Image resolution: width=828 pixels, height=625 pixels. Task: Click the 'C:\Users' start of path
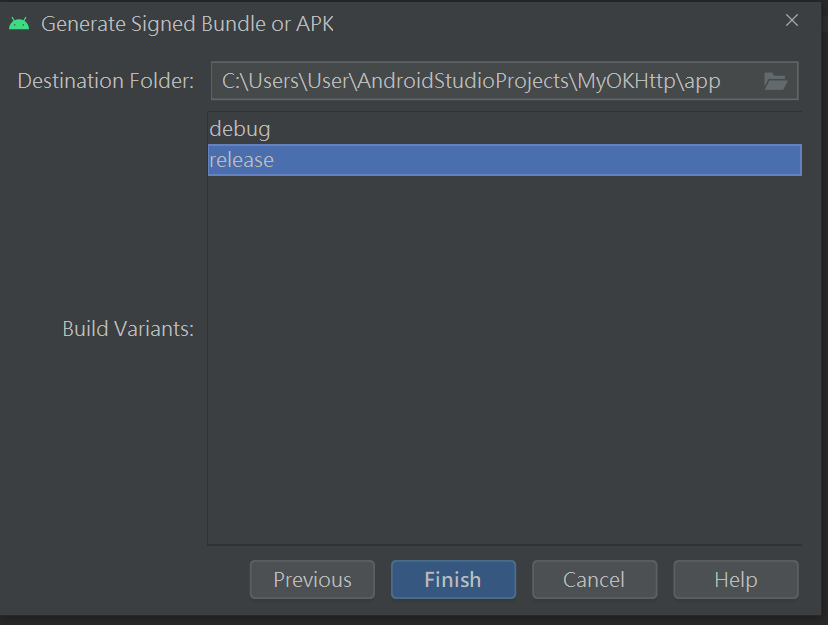tap(259, 81)
